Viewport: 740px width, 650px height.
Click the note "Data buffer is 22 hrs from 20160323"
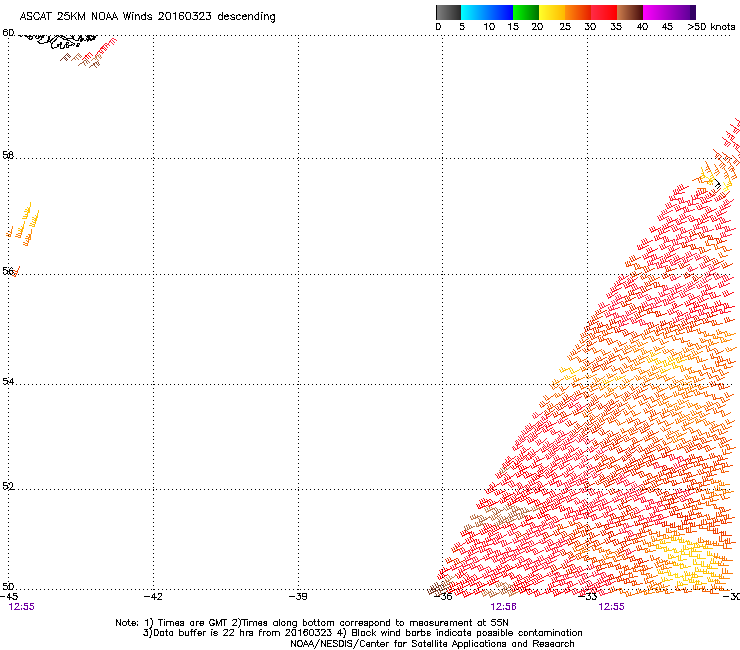point(239,633)
